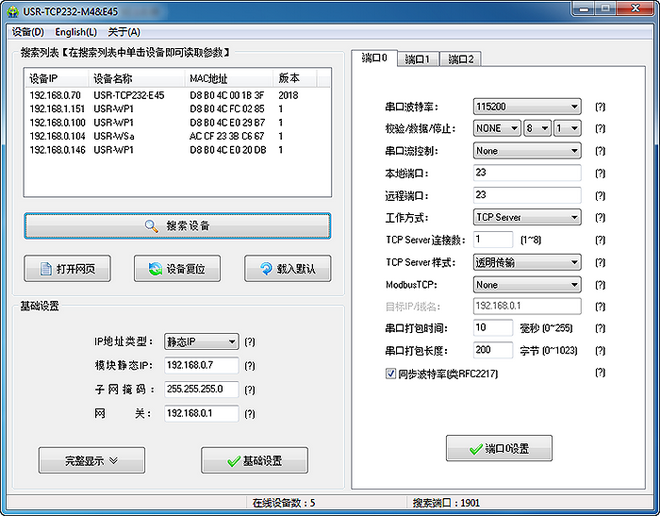Screen dimensions: 660x516
Task: Click help [?] next to 网关 field
Action: point(250,414)
